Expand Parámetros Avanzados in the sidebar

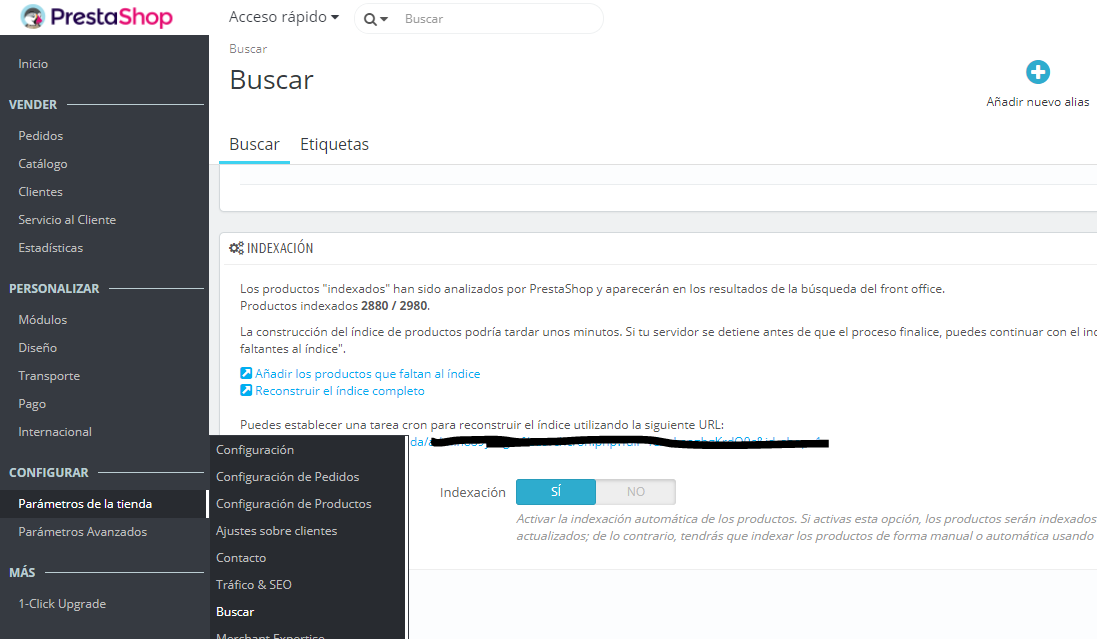[x=82, y=532]
